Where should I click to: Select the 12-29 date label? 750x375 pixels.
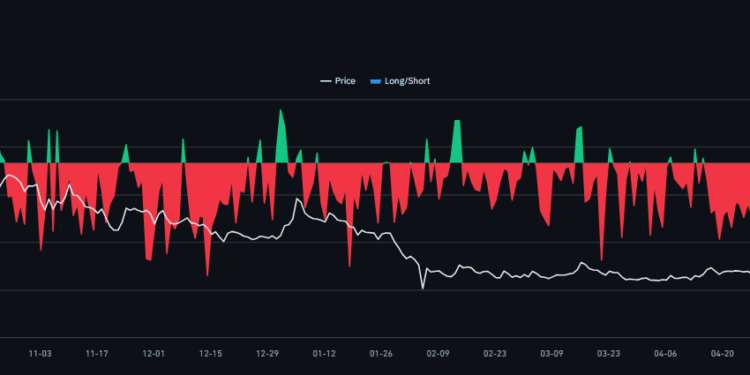point(267,354)
